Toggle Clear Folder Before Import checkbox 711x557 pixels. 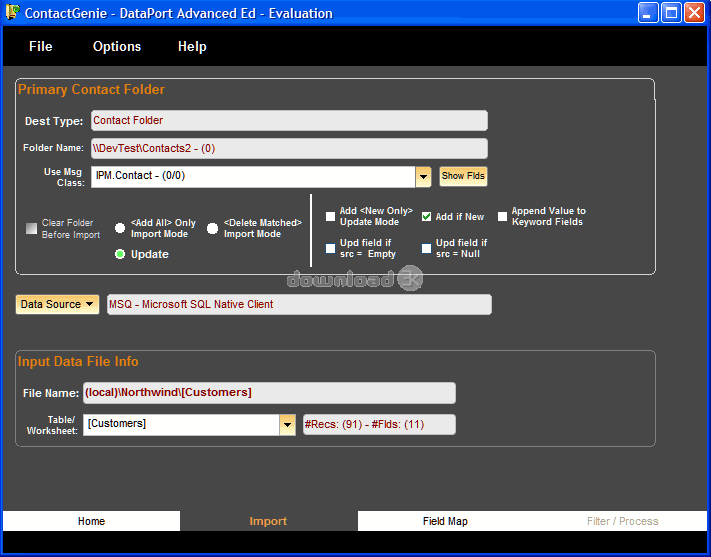click(x=31, y=229)
